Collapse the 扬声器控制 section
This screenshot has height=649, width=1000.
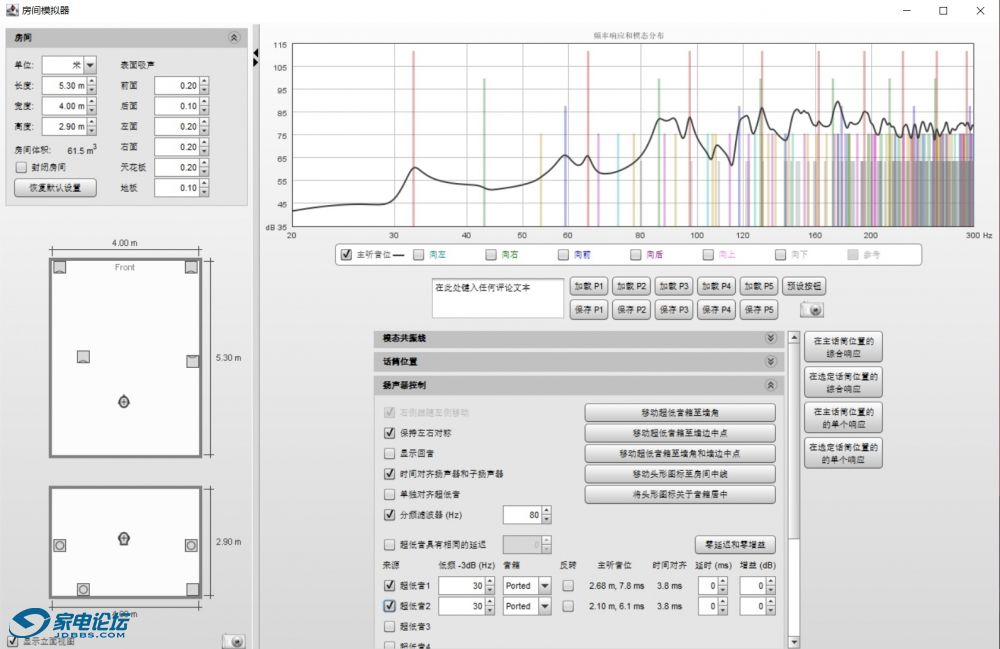coord(770,385)
